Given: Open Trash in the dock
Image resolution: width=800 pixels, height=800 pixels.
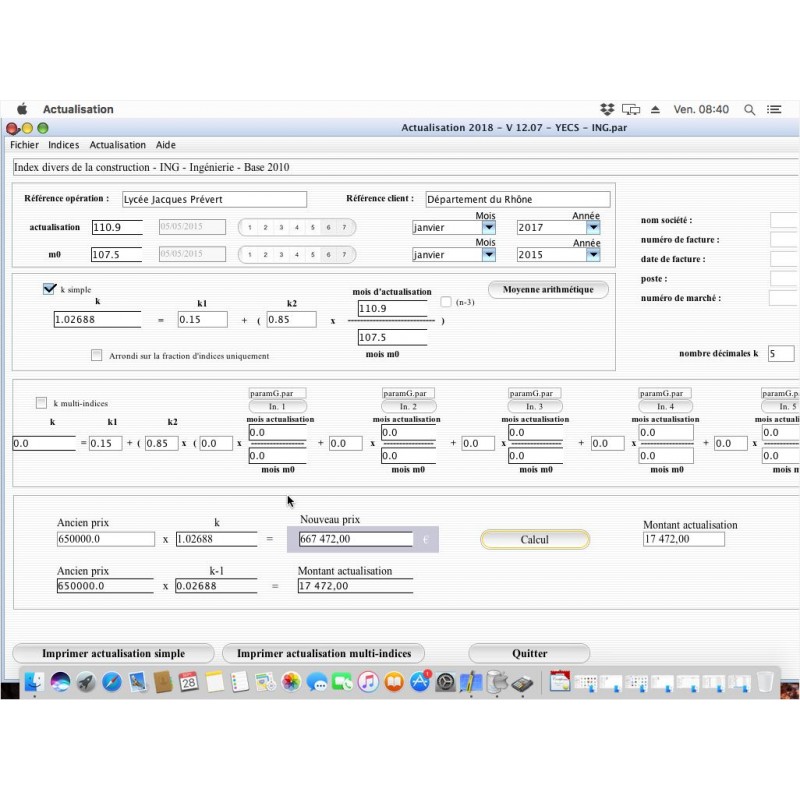Looking at the screenshot, I should (765, 682).
